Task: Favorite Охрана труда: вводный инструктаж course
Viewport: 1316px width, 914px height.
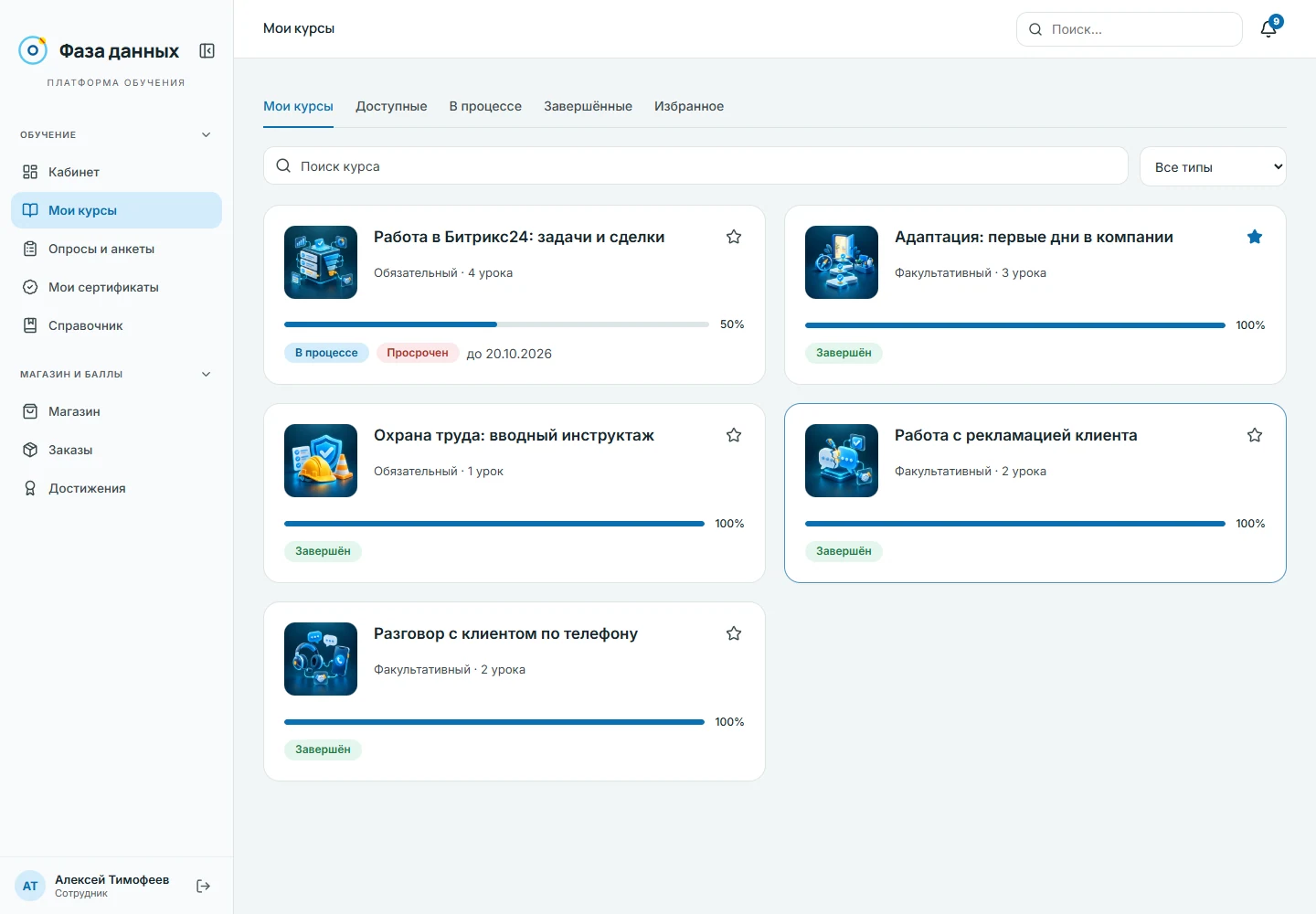Action: tap(734, 435)
